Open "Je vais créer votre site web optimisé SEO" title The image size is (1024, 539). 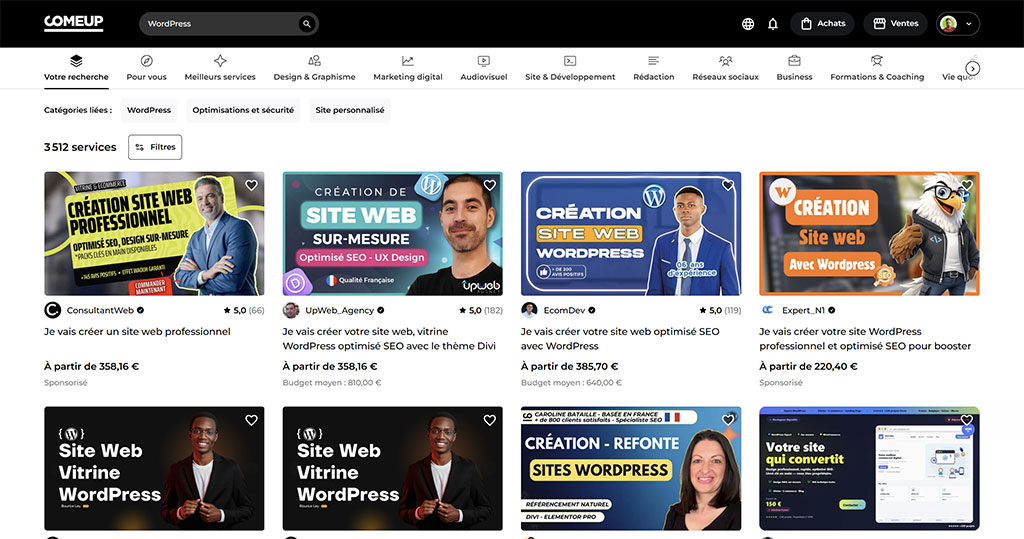pyautogui.click(x=620, y=339)
